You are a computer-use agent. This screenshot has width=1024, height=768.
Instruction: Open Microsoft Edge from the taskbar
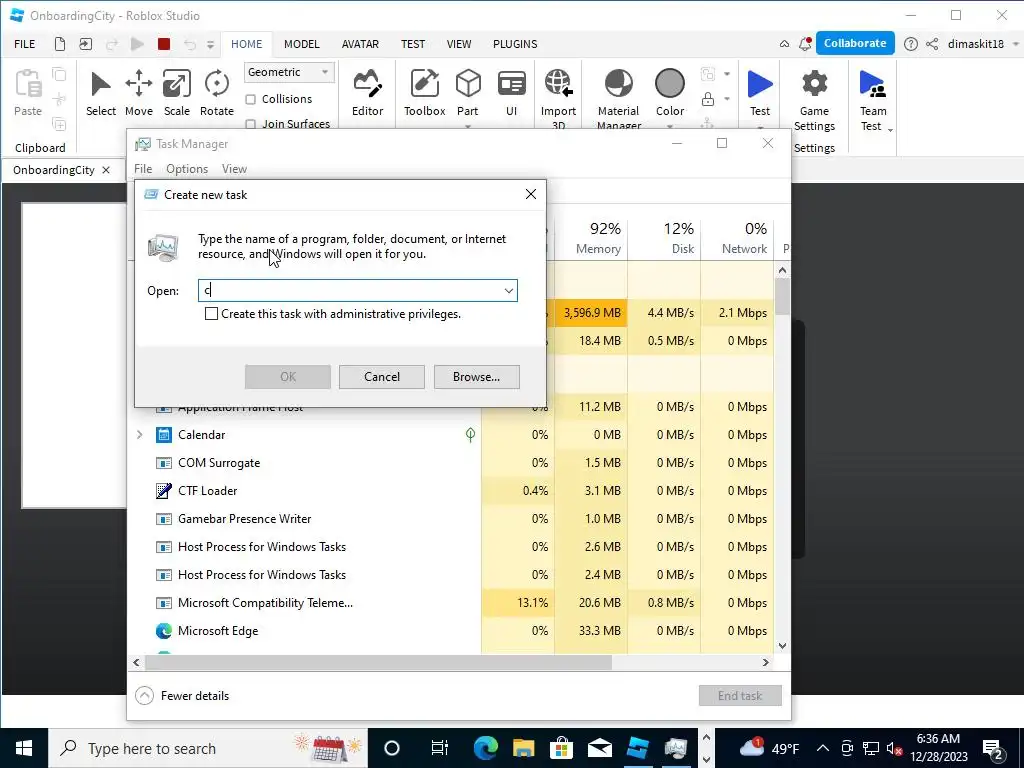tap(485, 748)
